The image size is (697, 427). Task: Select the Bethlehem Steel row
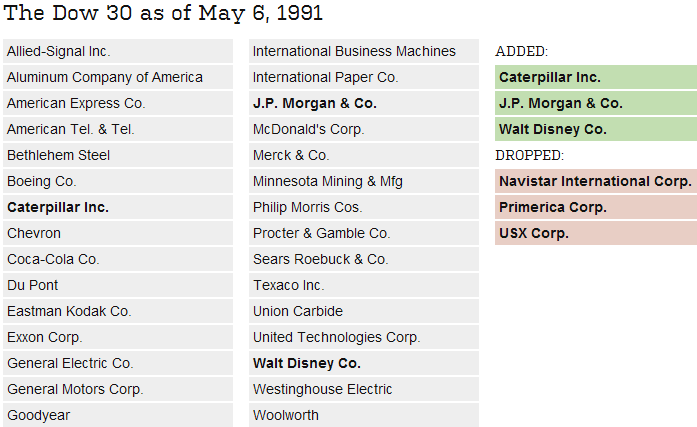coord(118,155)
